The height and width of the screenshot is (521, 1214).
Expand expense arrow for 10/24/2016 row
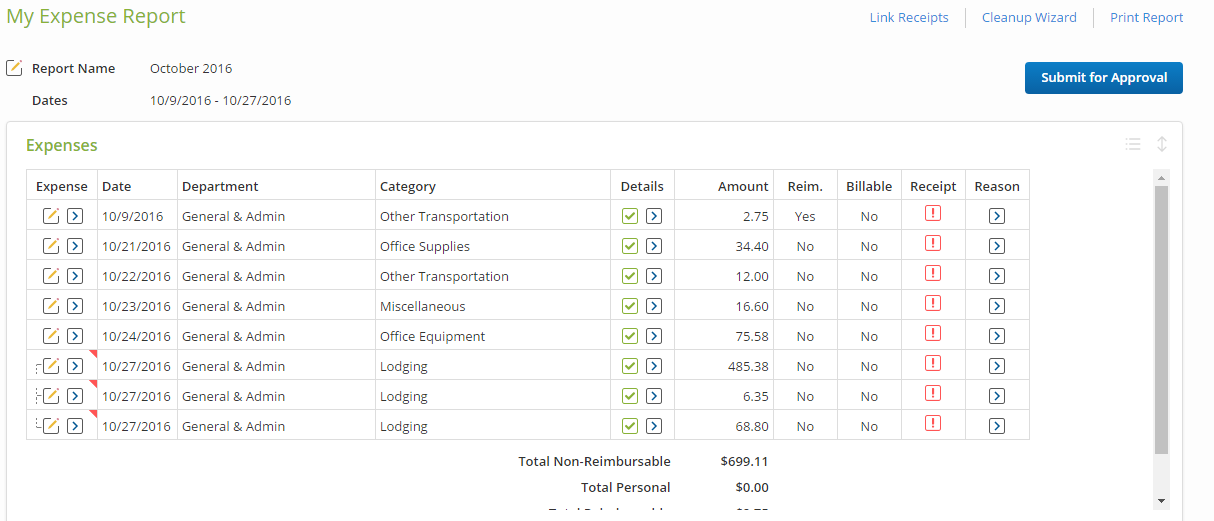tap(75, 336)
